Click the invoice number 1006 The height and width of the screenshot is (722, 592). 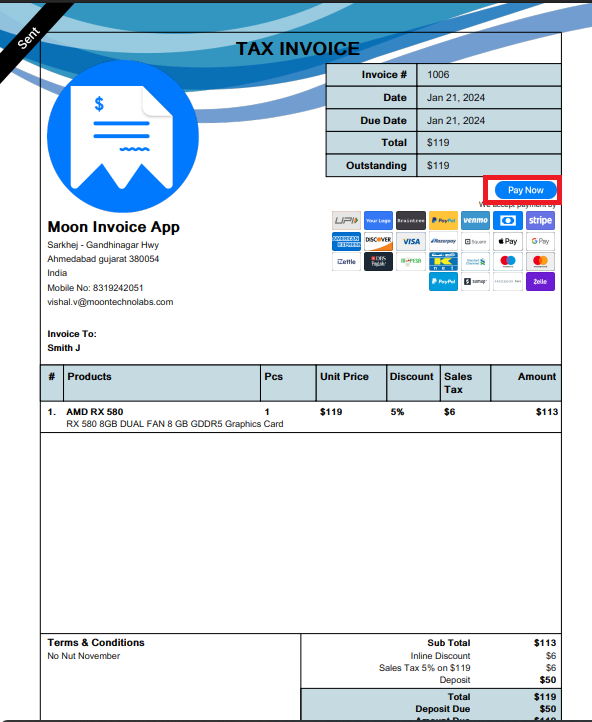point(438,75)
